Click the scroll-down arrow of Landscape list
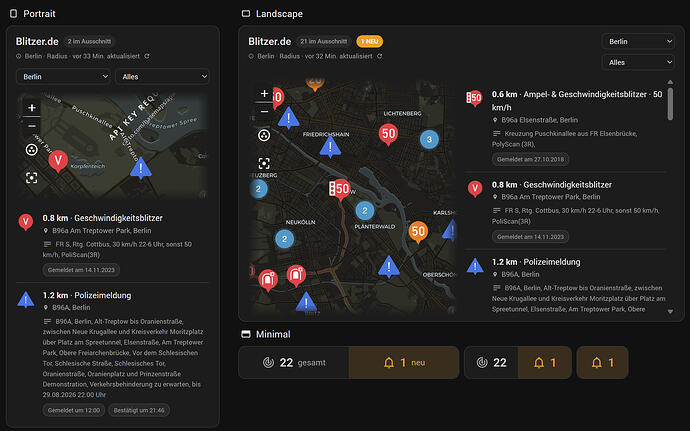 click(670, 312)
